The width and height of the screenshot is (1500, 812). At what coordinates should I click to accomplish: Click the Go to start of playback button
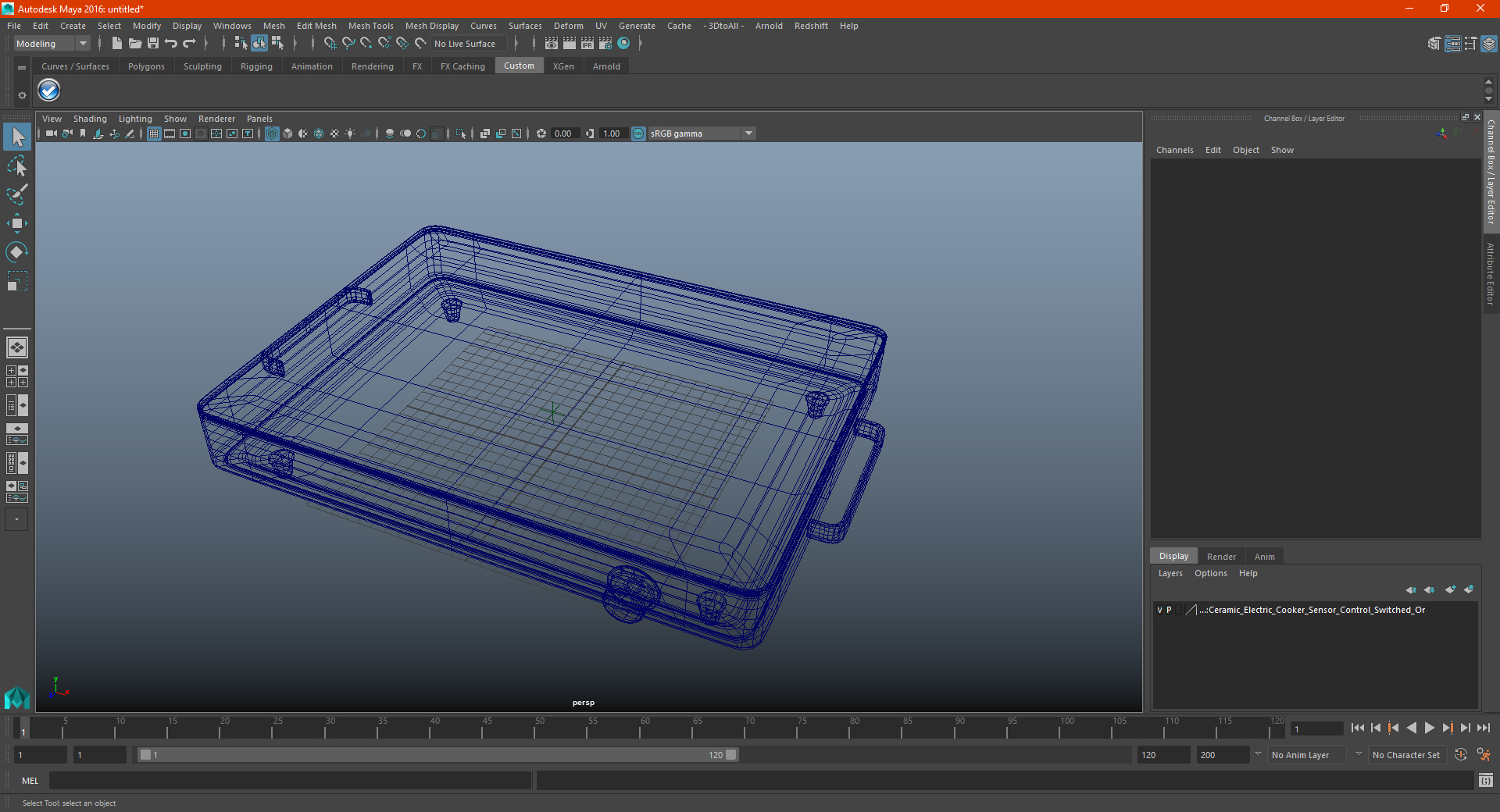[1357, 728]
